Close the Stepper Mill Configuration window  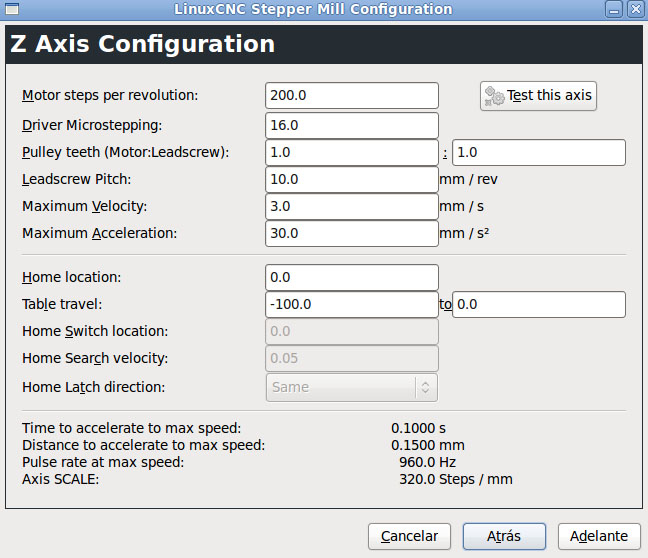click(636, 9)
